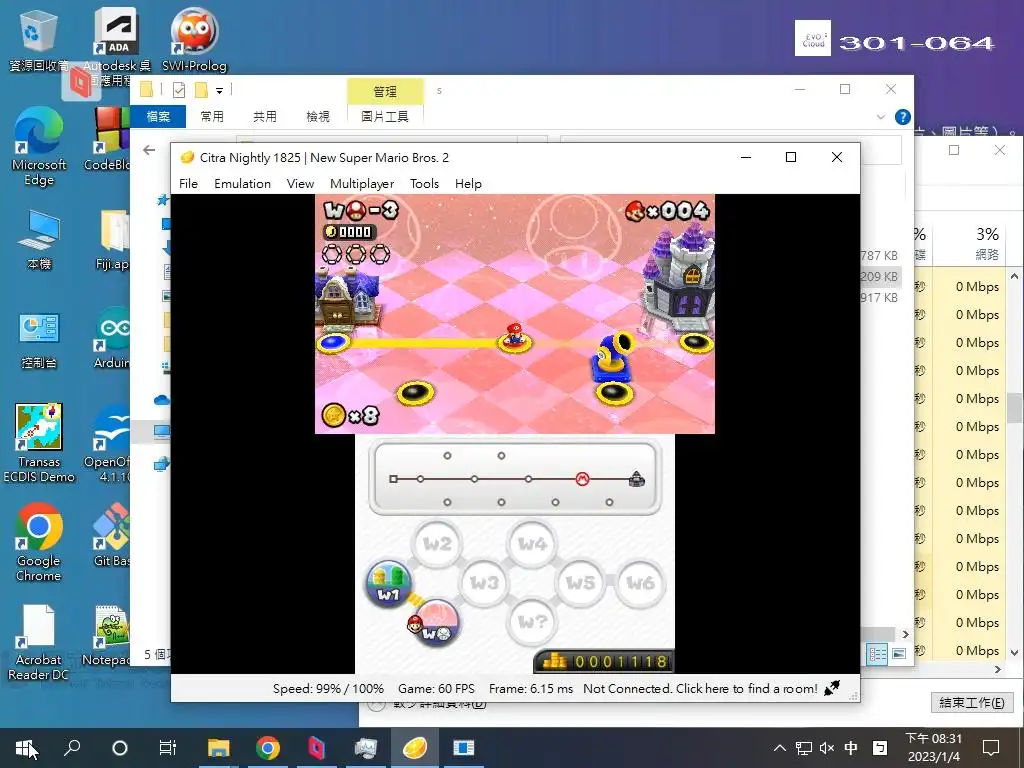1024x768 pixels.
Task: Select the W5 world bubble
Action: tap(580, 583)
